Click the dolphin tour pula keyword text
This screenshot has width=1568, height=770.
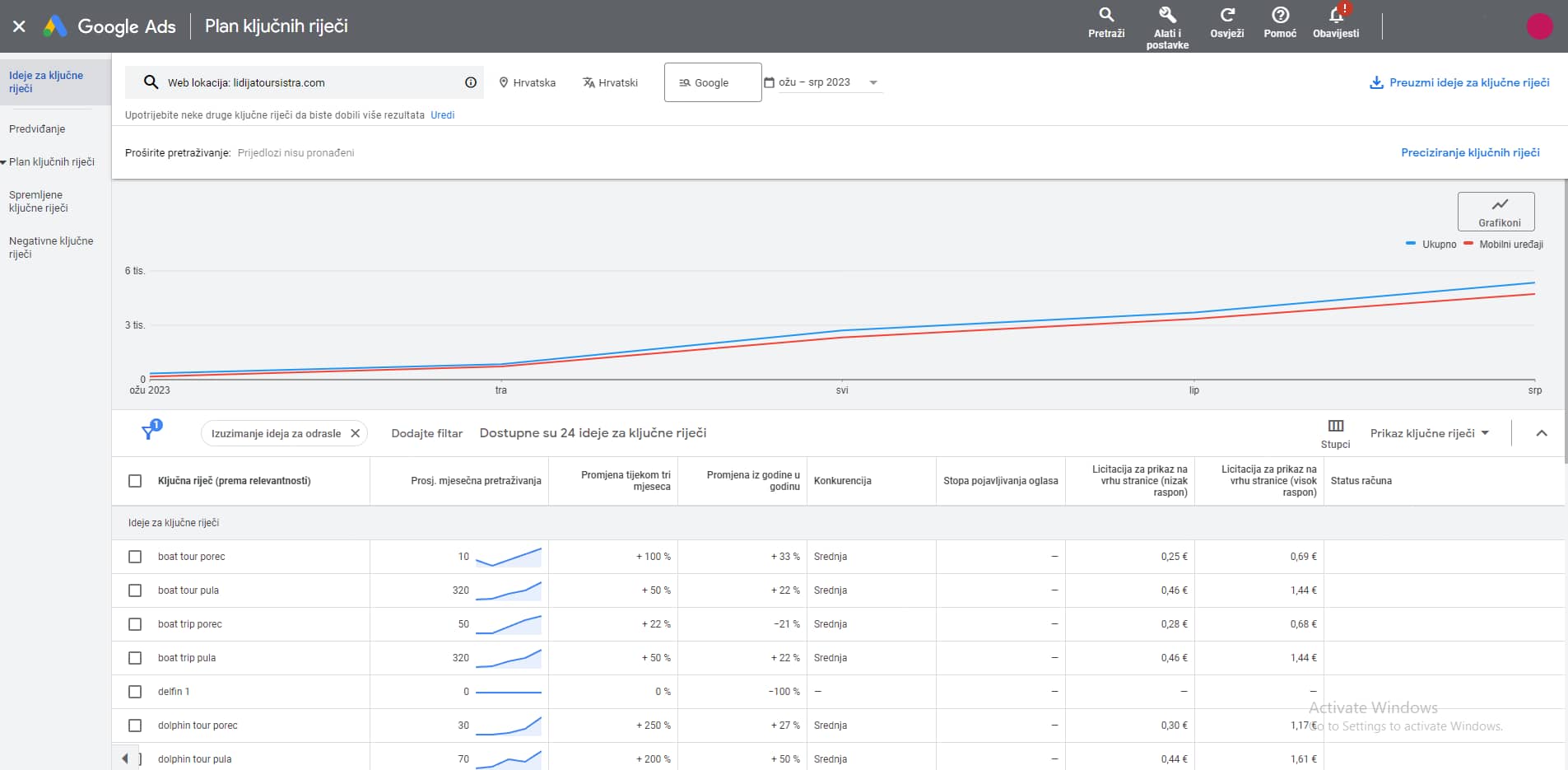[194, 759]
